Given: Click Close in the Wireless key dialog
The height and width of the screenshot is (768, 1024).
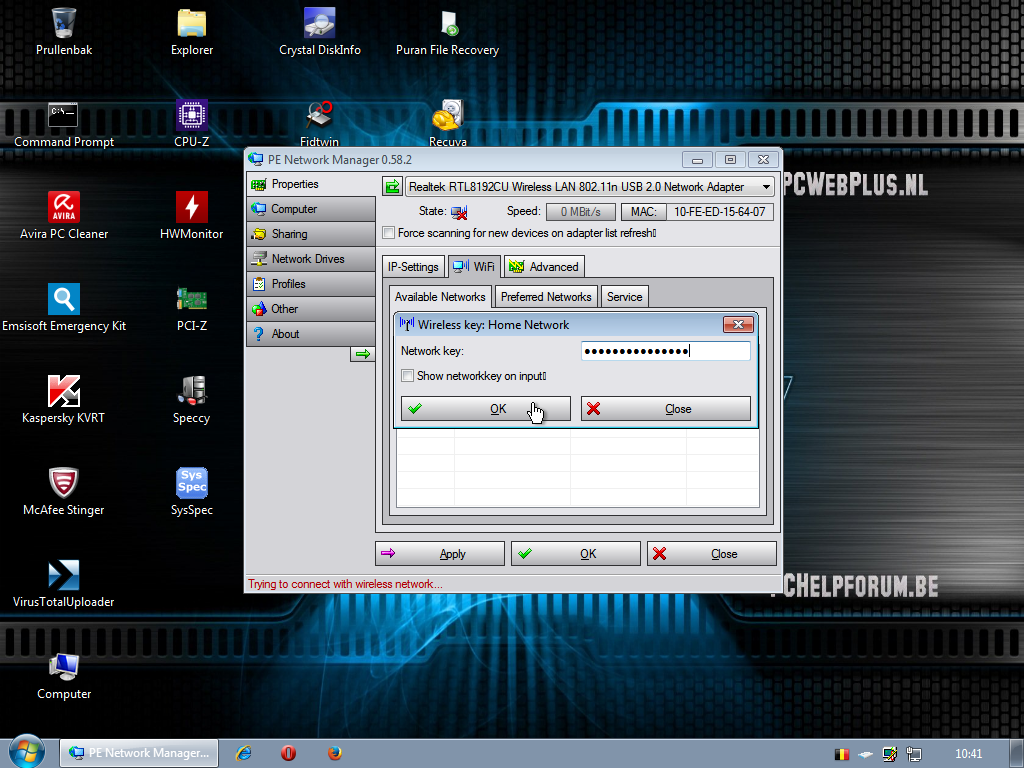Looking at the screenshot, I should [665, 409].
